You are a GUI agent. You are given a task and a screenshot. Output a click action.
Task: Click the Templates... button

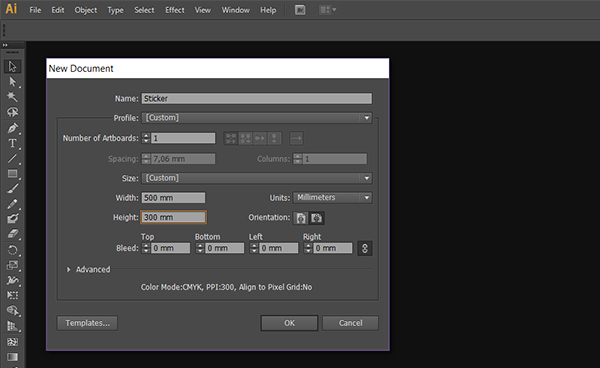point(87,323)
